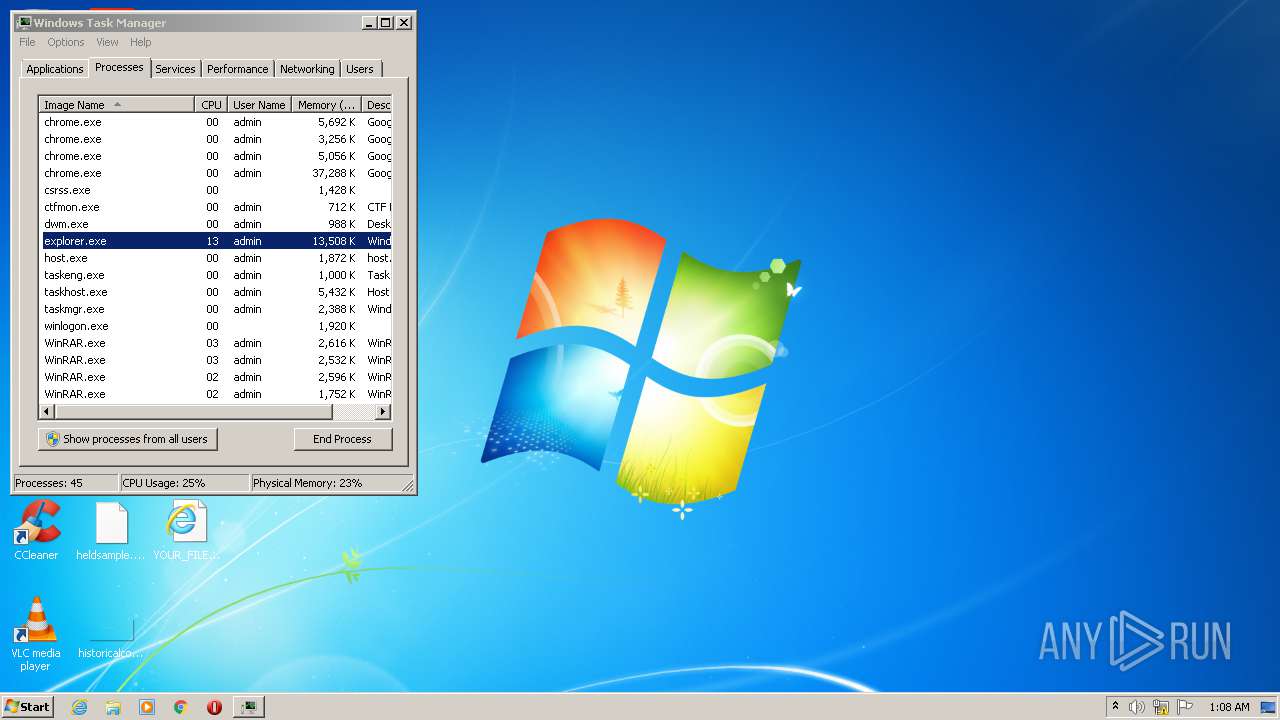Select chrome.exe using 5,692 K memory

216,122
